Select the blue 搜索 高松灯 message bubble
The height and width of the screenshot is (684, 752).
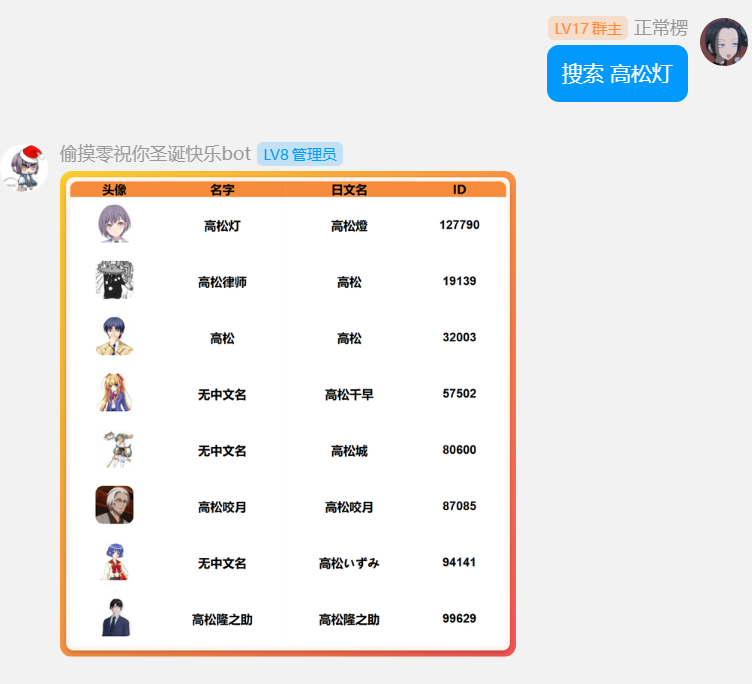(x=617, y=73)
